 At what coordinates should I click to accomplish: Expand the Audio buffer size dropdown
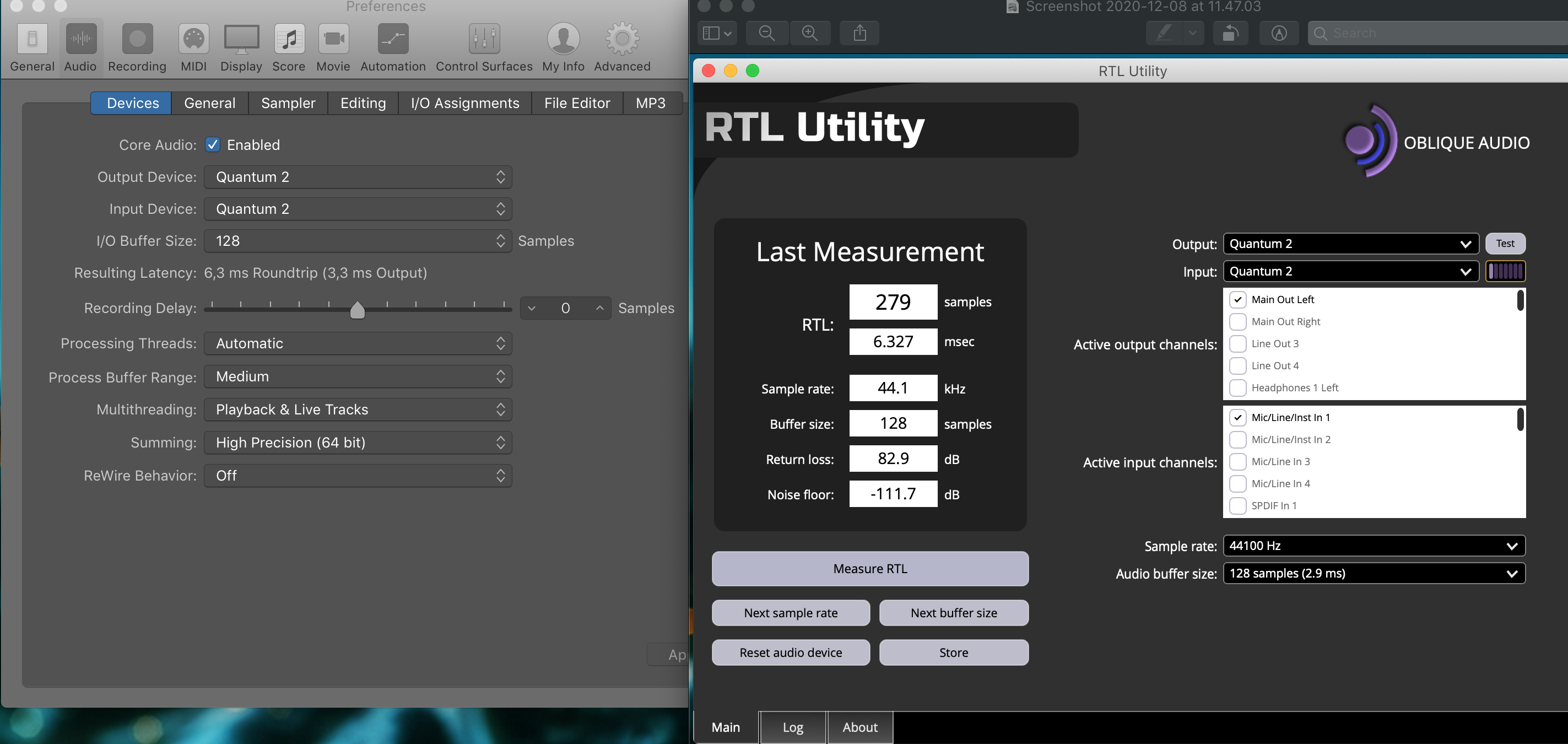[x=1373, y=574]
